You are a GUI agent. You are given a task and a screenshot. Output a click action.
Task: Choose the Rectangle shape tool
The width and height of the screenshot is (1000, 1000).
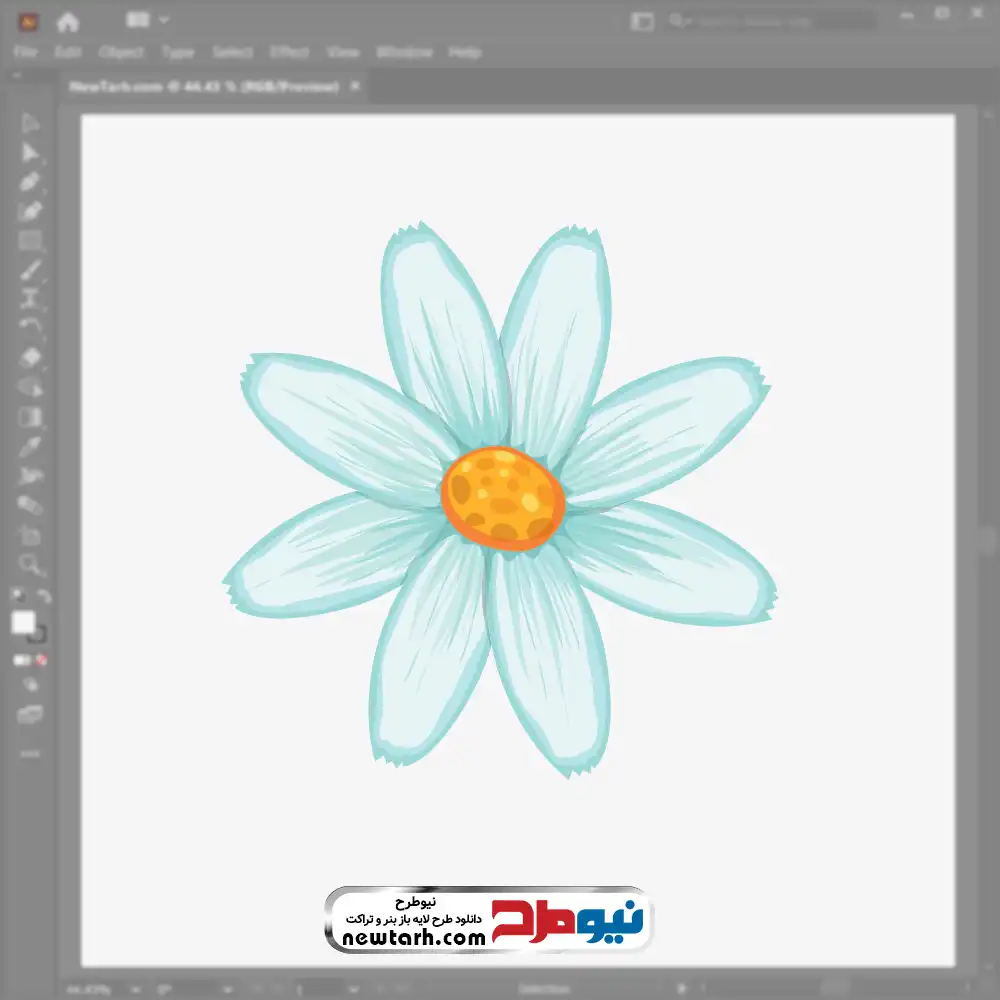click(x=30, y=240)
